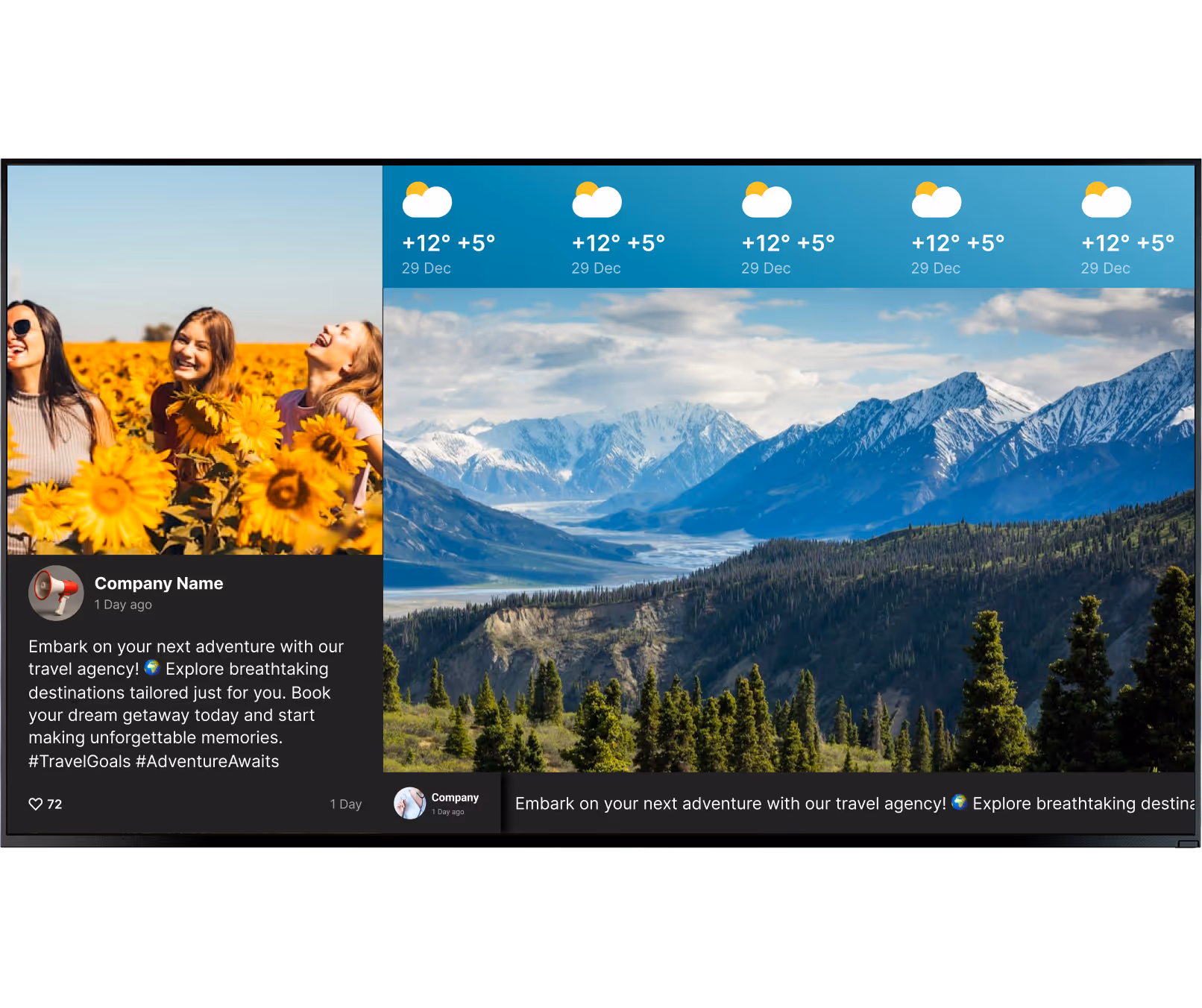Screen dimensions: 1202x1008
Task: Click the fourth forecast's "29 Dec" date
Action: (x=936, y=268)
